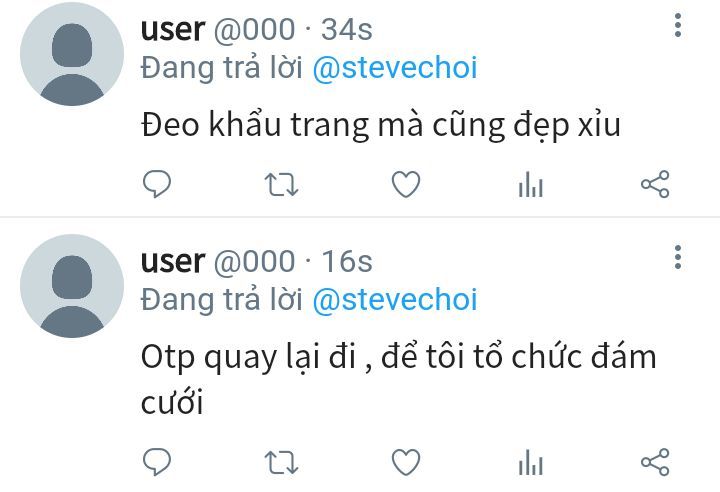Viewport: 720px width, 492px height.
Task: Share the 'Đeo khẩu trang' tweet
Action: (655, 184)
